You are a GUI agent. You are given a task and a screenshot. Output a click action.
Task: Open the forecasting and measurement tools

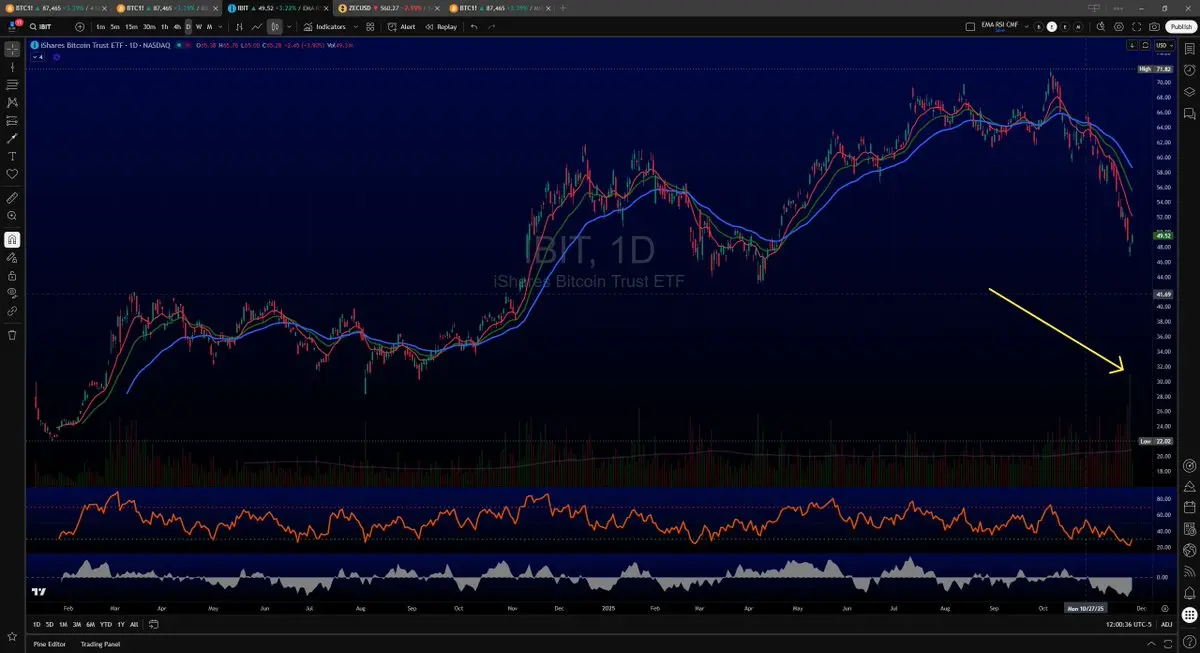coord(12,120)
